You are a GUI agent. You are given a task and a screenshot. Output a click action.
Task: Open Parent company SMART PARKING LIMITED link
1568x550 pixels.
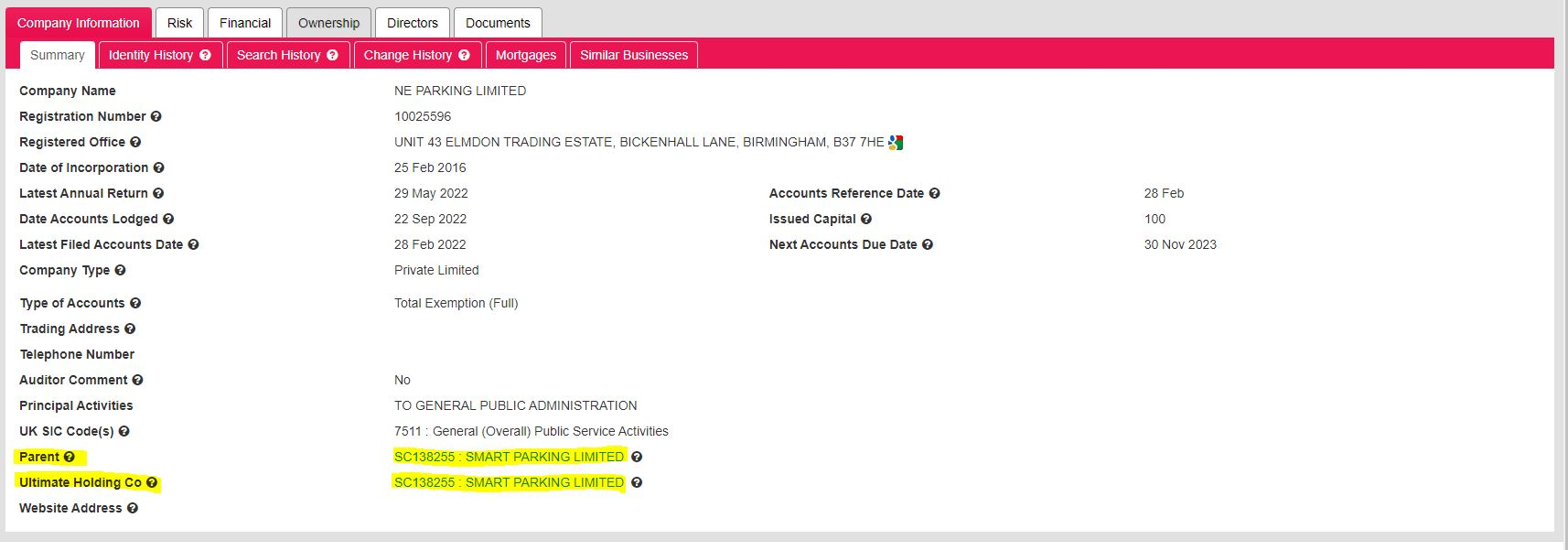click(x=509, y=457)
